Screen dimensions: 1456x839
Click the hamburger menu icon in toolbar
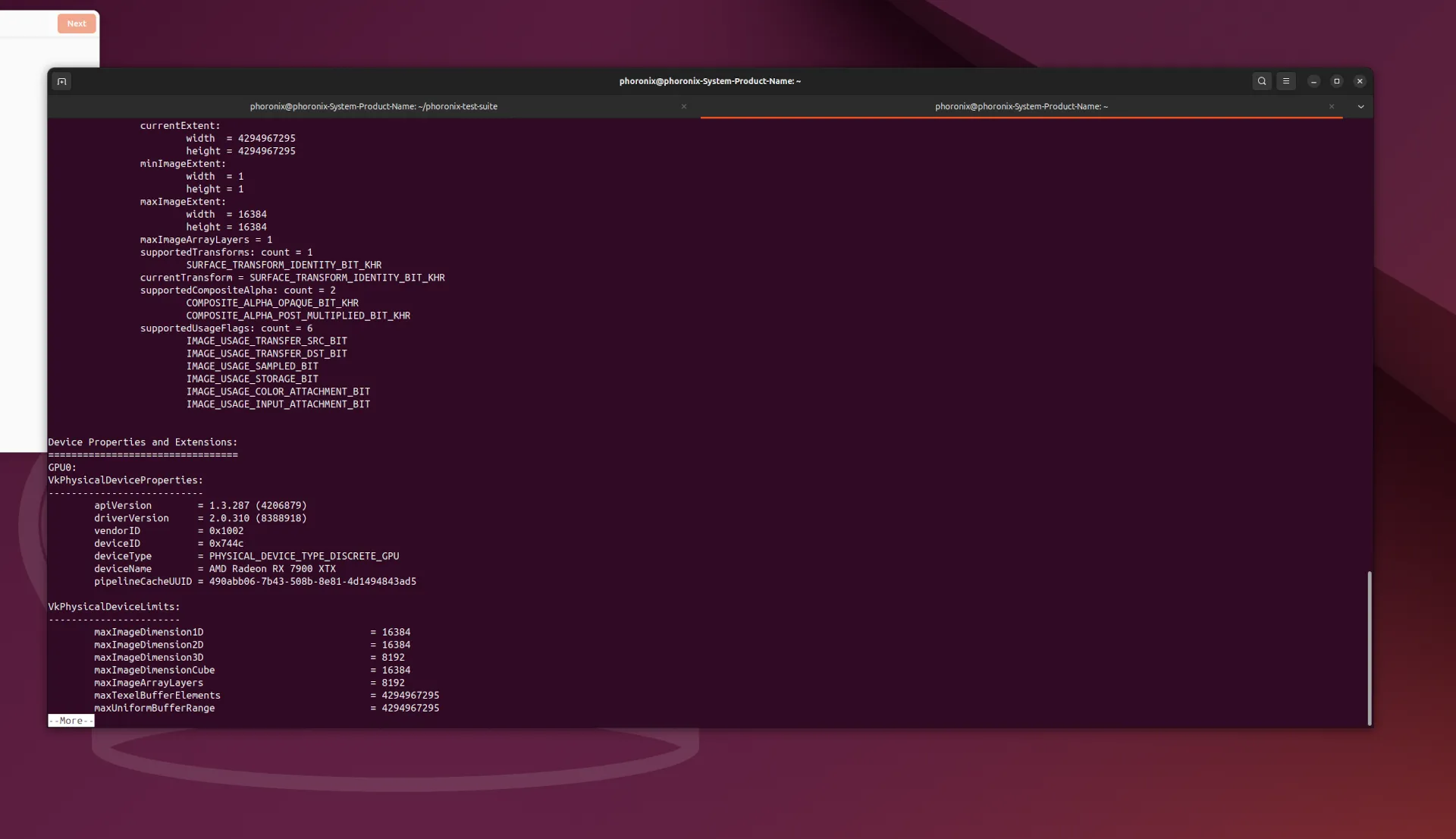click(1286, 81)
